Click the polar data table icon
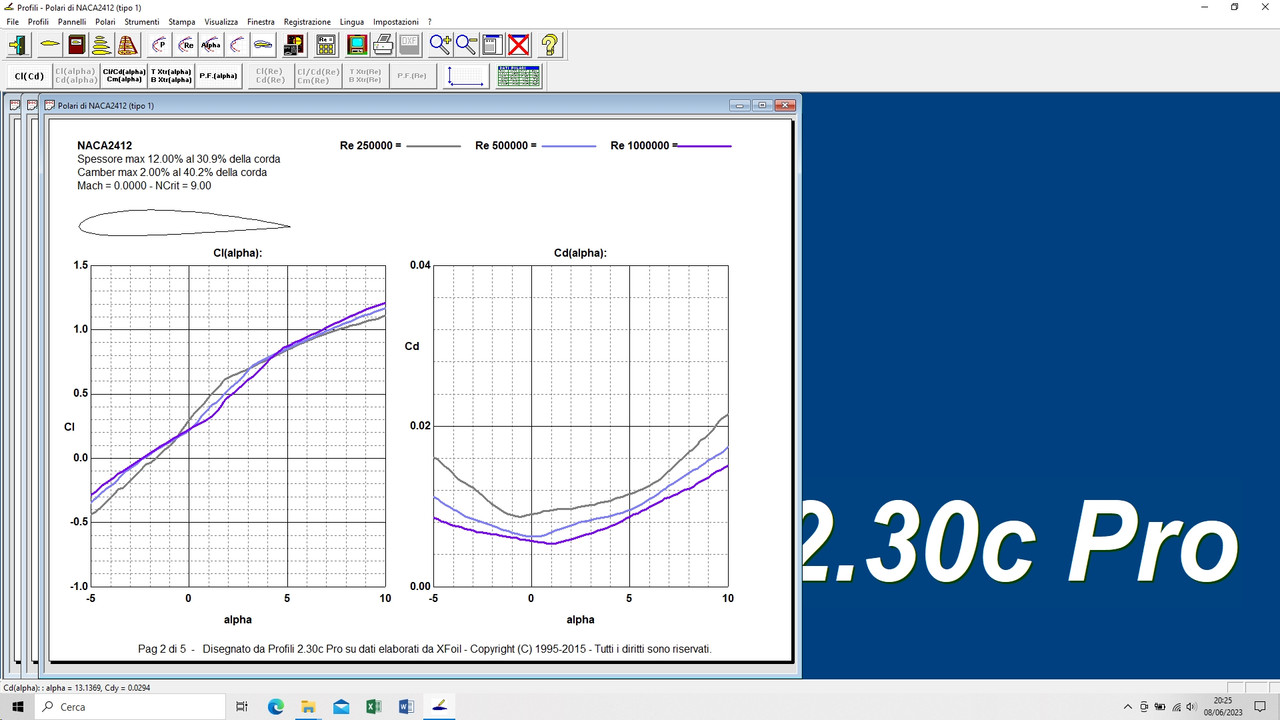The height and width of the screenshot is (720, 1280). point(519,76)
